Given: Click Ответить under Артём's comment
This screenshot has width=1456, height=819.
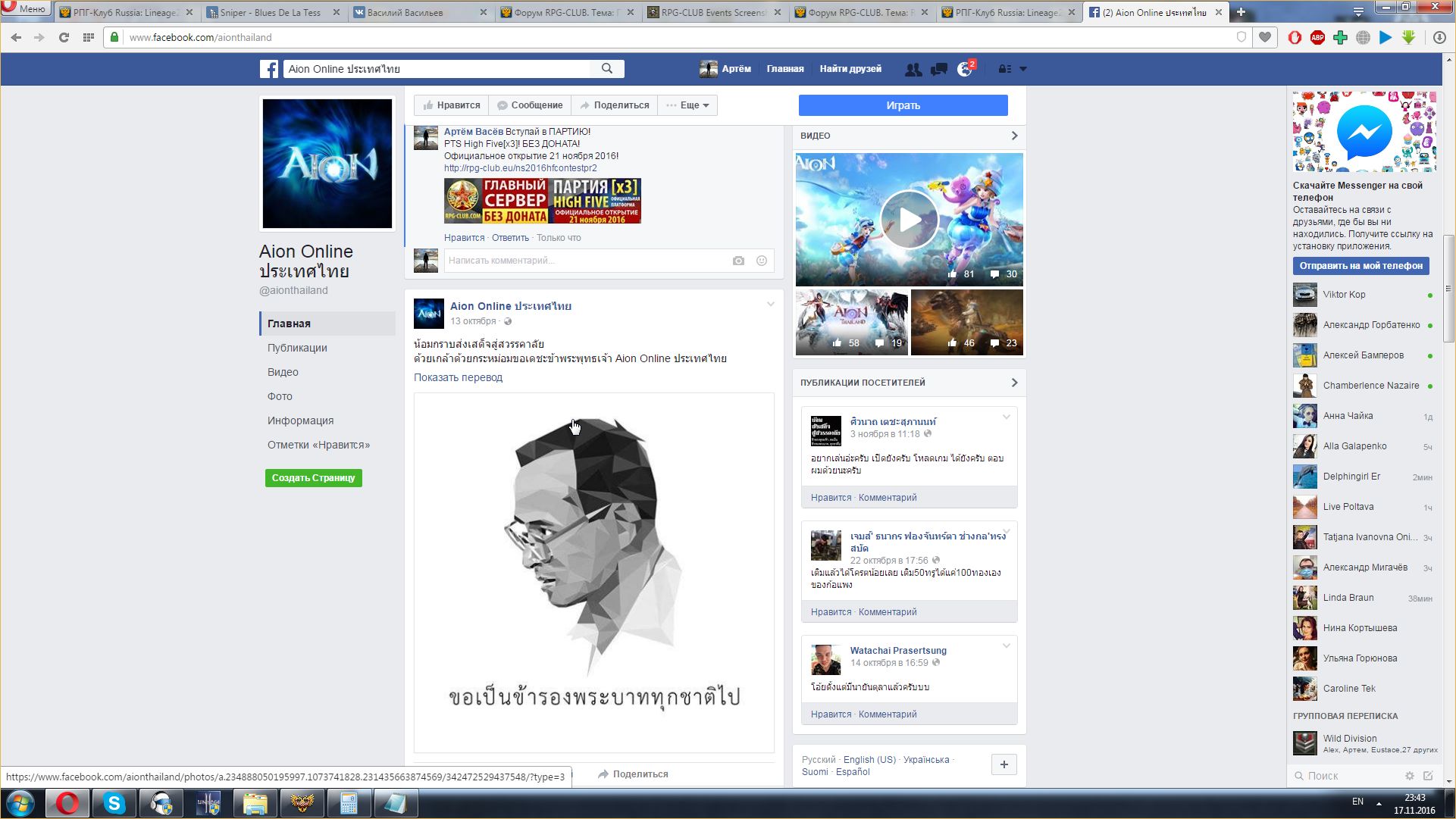Looking at the screenshot, I should (x=510, y=238).
